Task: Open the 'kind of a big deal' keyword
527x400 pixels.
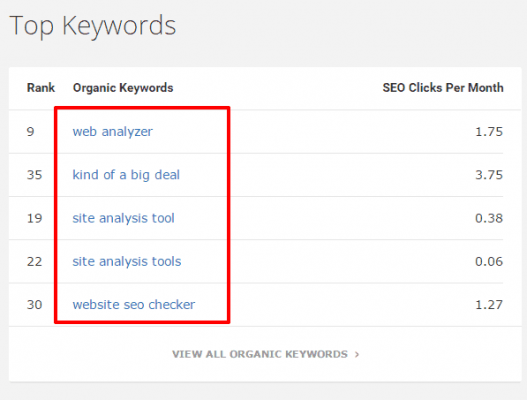Action: (x=126, y=175)
